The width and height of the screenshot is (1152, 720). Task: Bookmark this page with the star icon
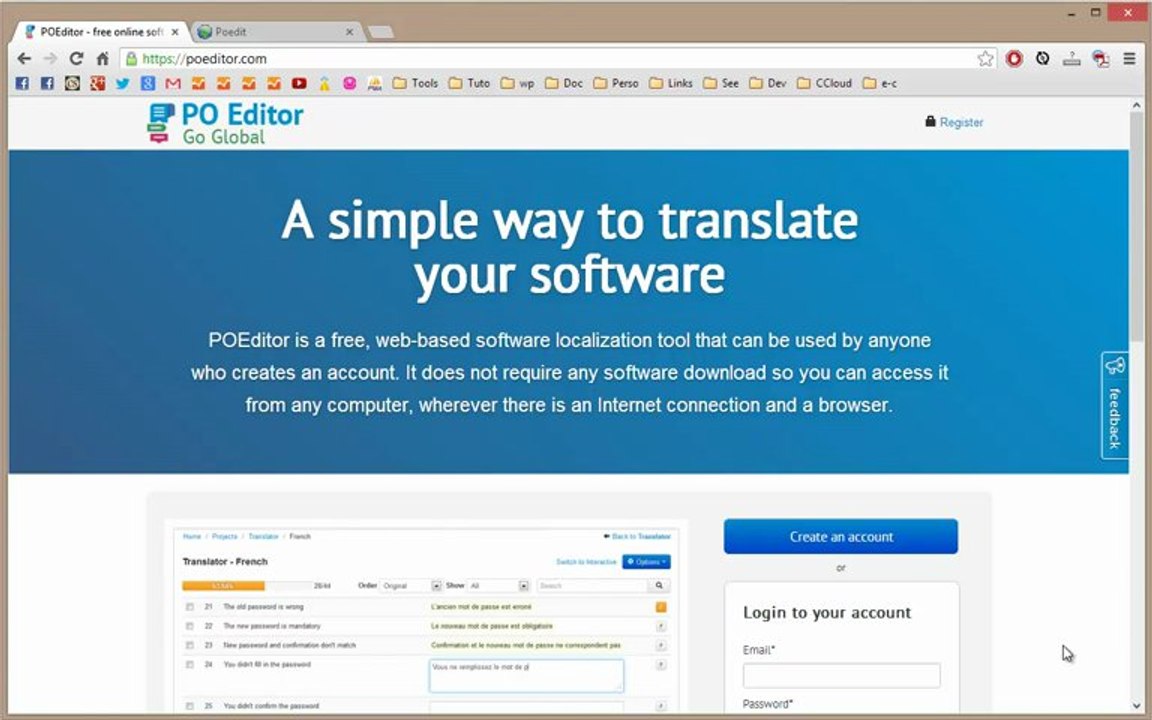pos(985,59)
